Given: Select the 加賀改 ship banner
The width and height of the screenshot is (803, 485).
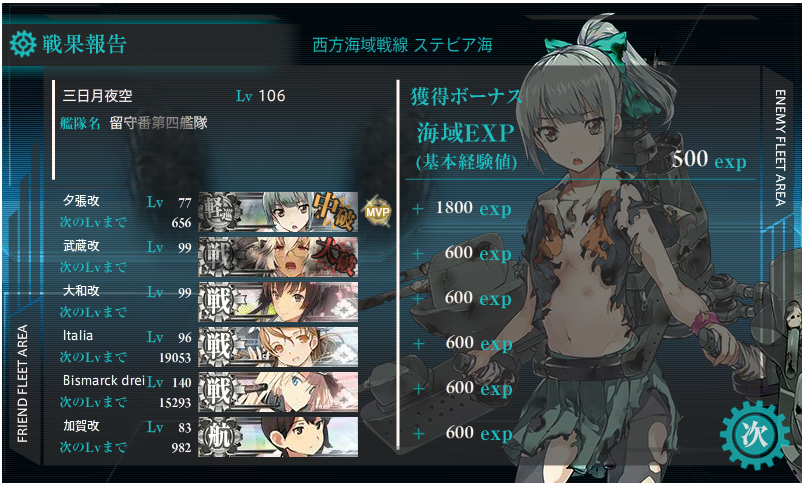Looking at the screenshot, I should tap(278, 436).
